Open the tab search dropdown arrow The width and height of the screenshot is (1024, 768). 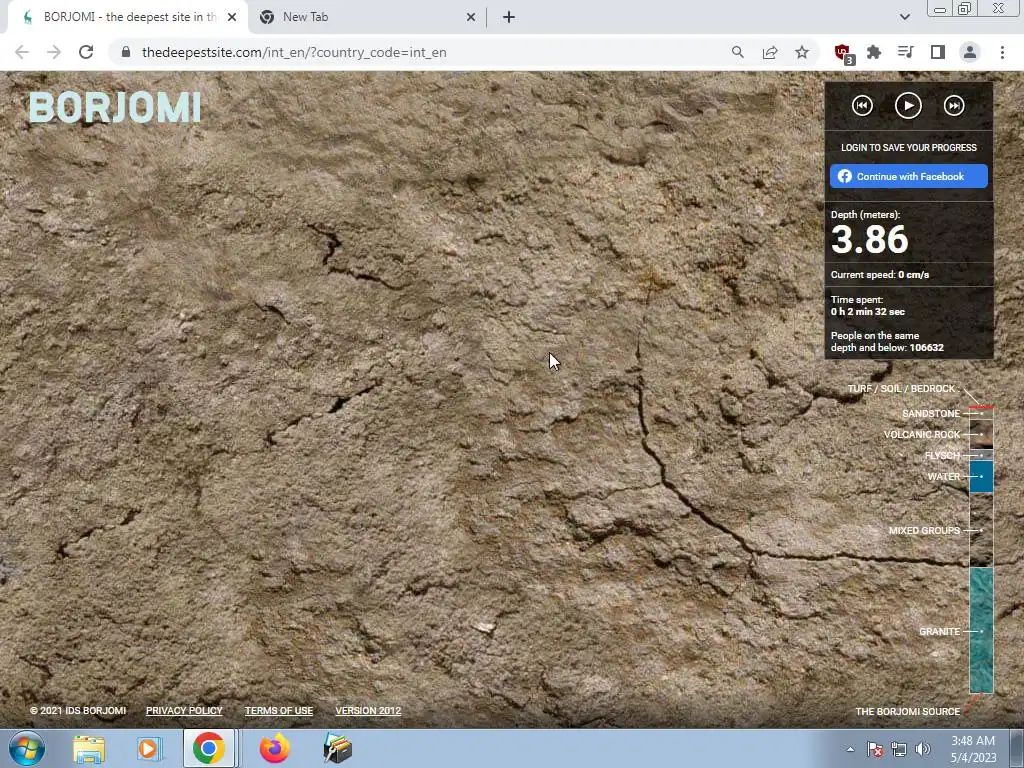[904, 17]
